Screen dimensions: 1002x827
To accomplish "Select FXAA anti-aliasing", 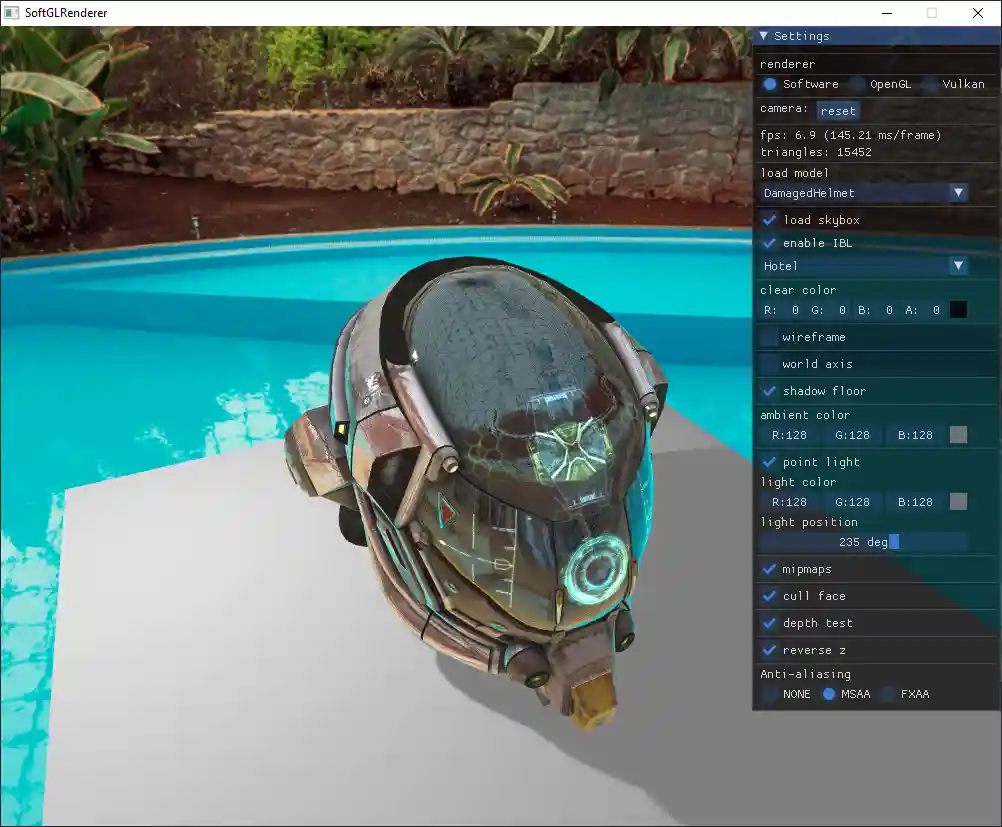I will (888, 694).
